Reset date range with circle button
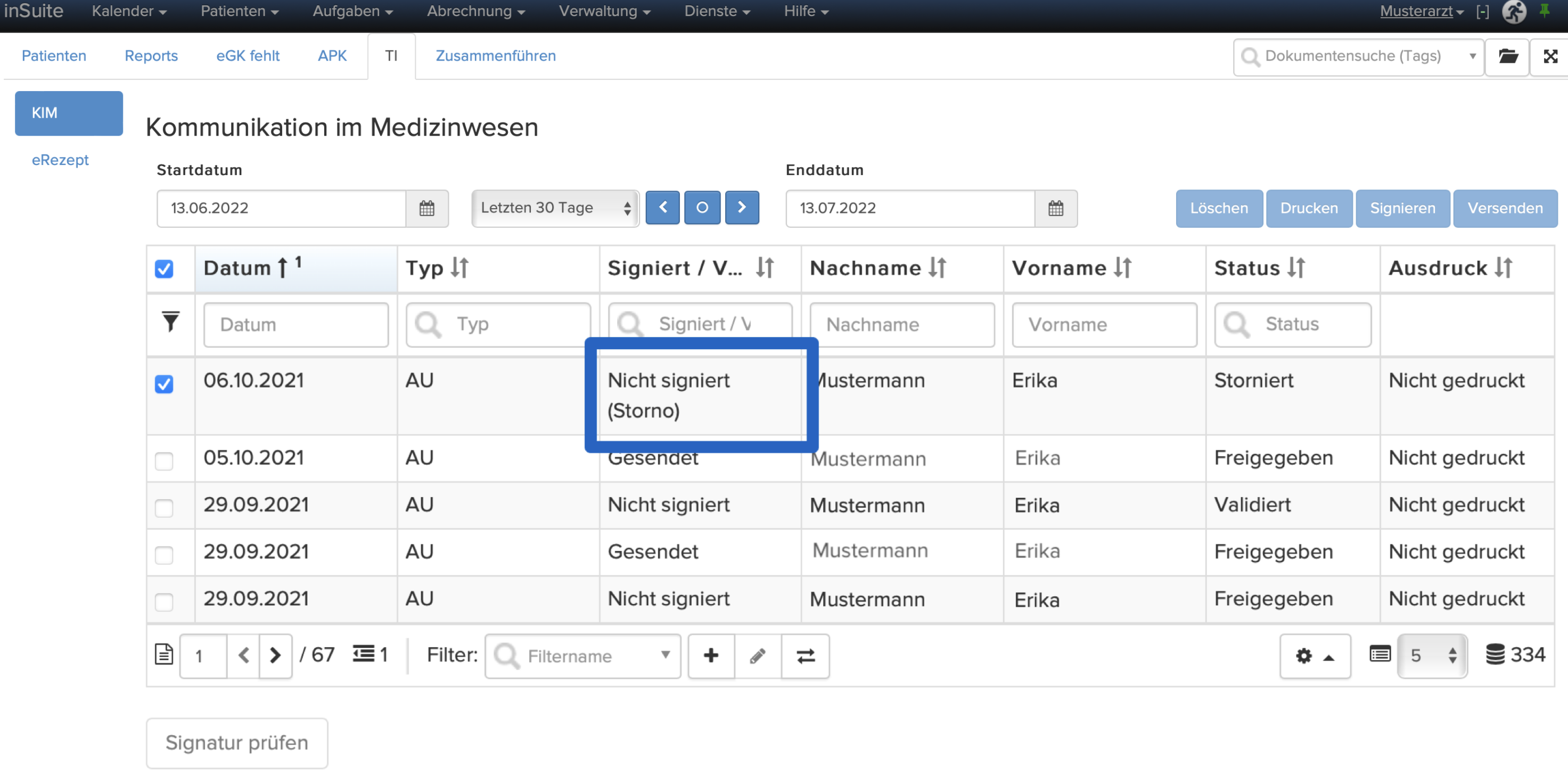 [702, 208]
